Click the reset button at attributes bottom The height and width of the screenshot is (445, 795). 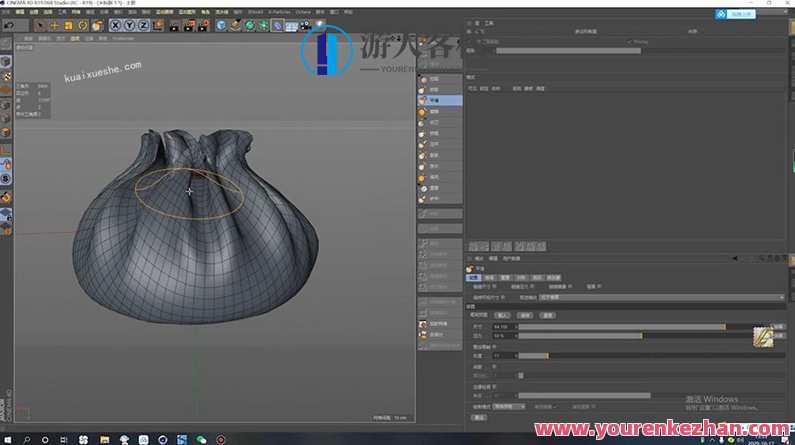[478, 417]
